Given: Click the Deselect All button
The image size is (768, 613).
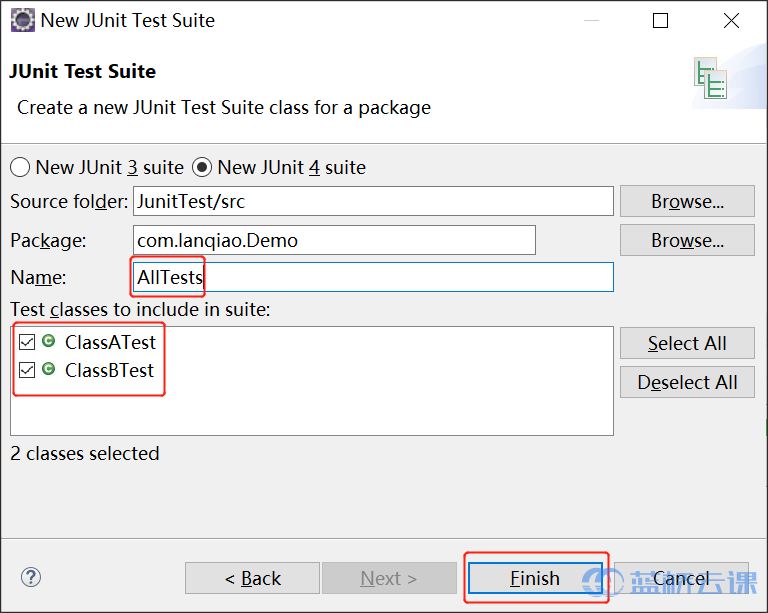Looking at the screenshot, I should (687, 382).
